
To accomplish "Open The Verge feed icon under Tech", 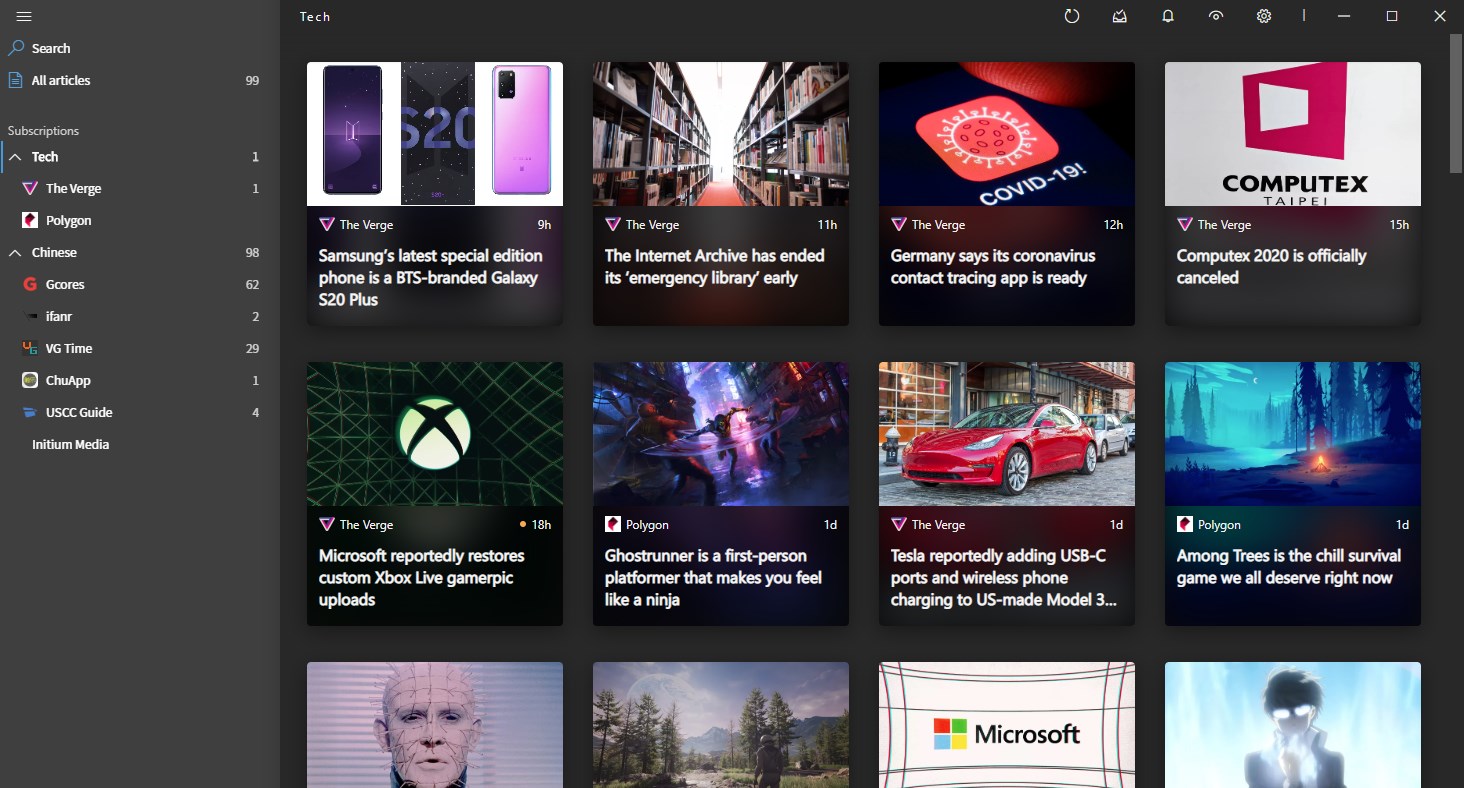I will [x=30, y=188].
